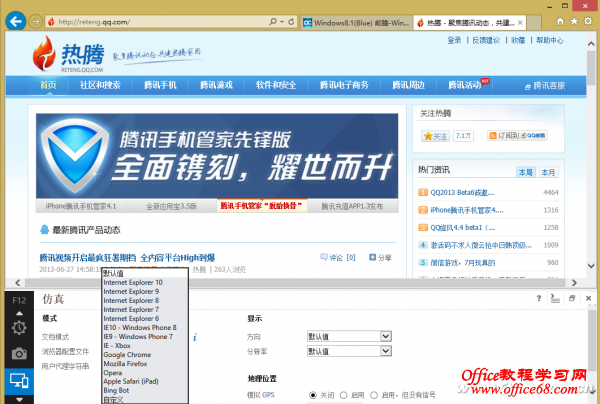This screenshot has height=404, width=600.
Task: Click the console toggle icon in F12 header
Action: (555, 298)
